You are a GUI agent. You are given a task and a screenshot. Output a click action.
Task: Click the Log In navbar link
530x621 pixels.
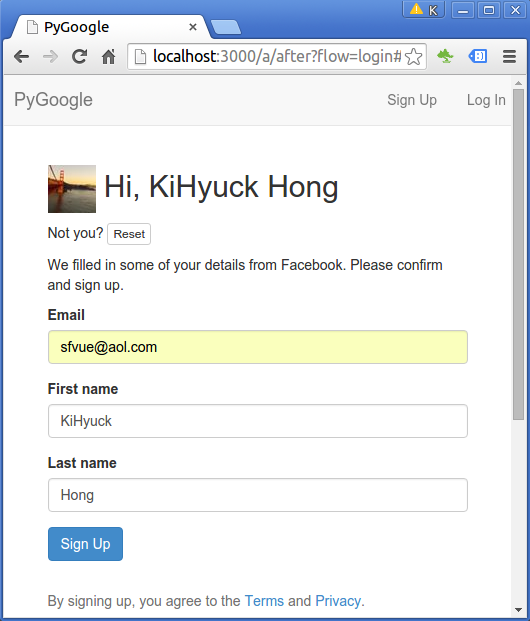pyautogui.click(x=486, y=100)
